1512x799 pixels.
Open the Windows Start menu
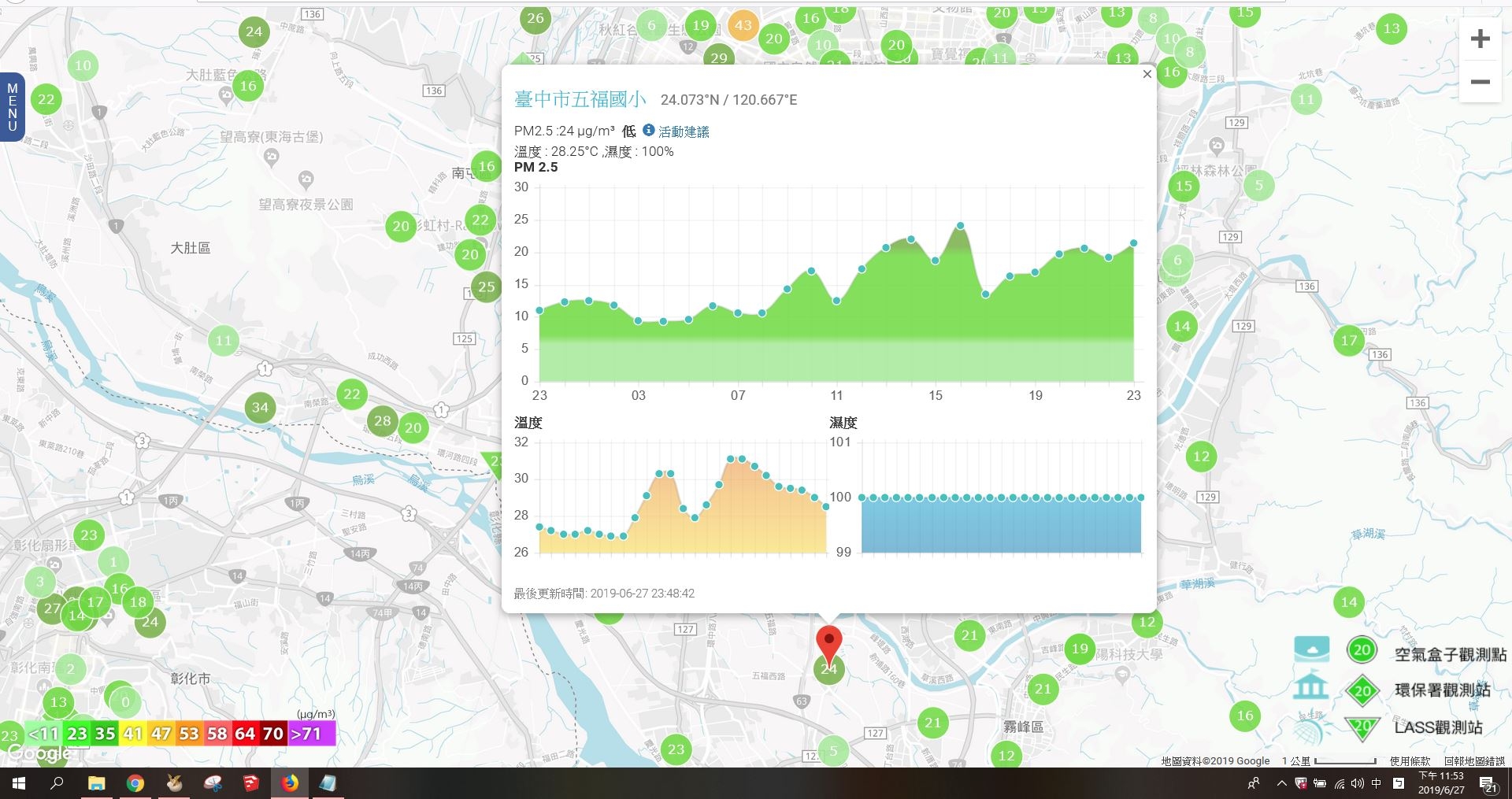point(19,783)
